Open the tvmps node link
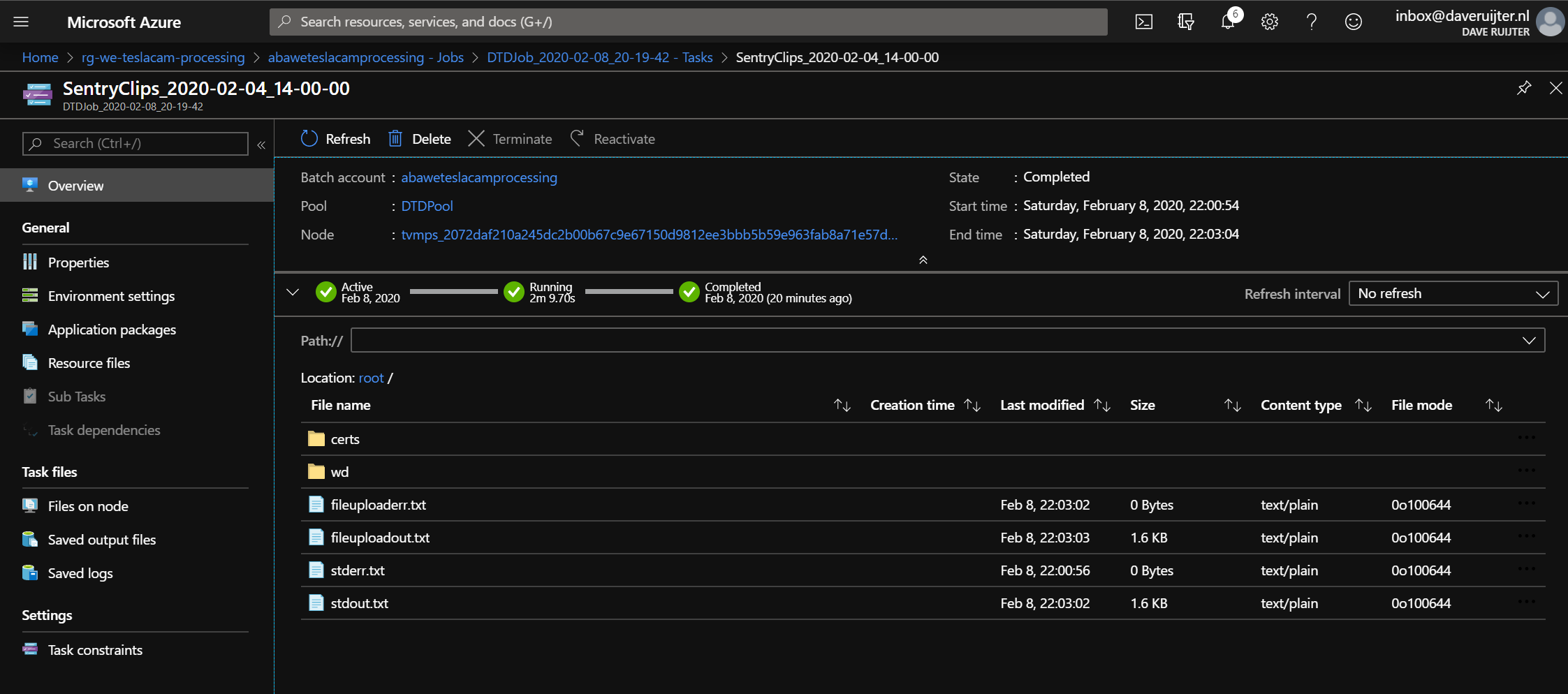The width and height of the screenshot is (1568, 694). pyautogui.click(x=650, y=235)
